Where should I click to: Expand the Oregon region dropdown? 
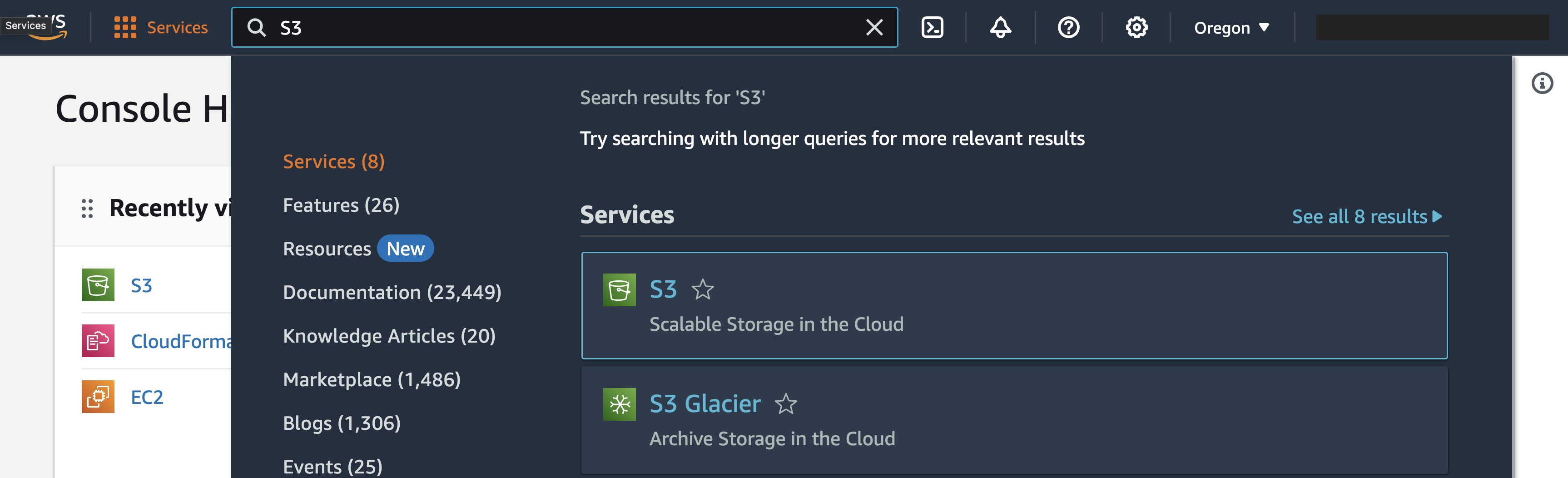click(x=1231, y=28)
